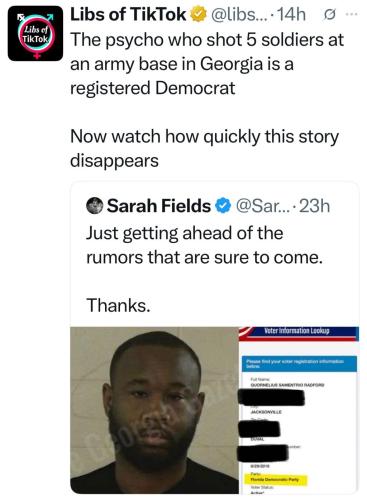
Task: Click the main tweet text about Georgia
Action: click(207, 64)
